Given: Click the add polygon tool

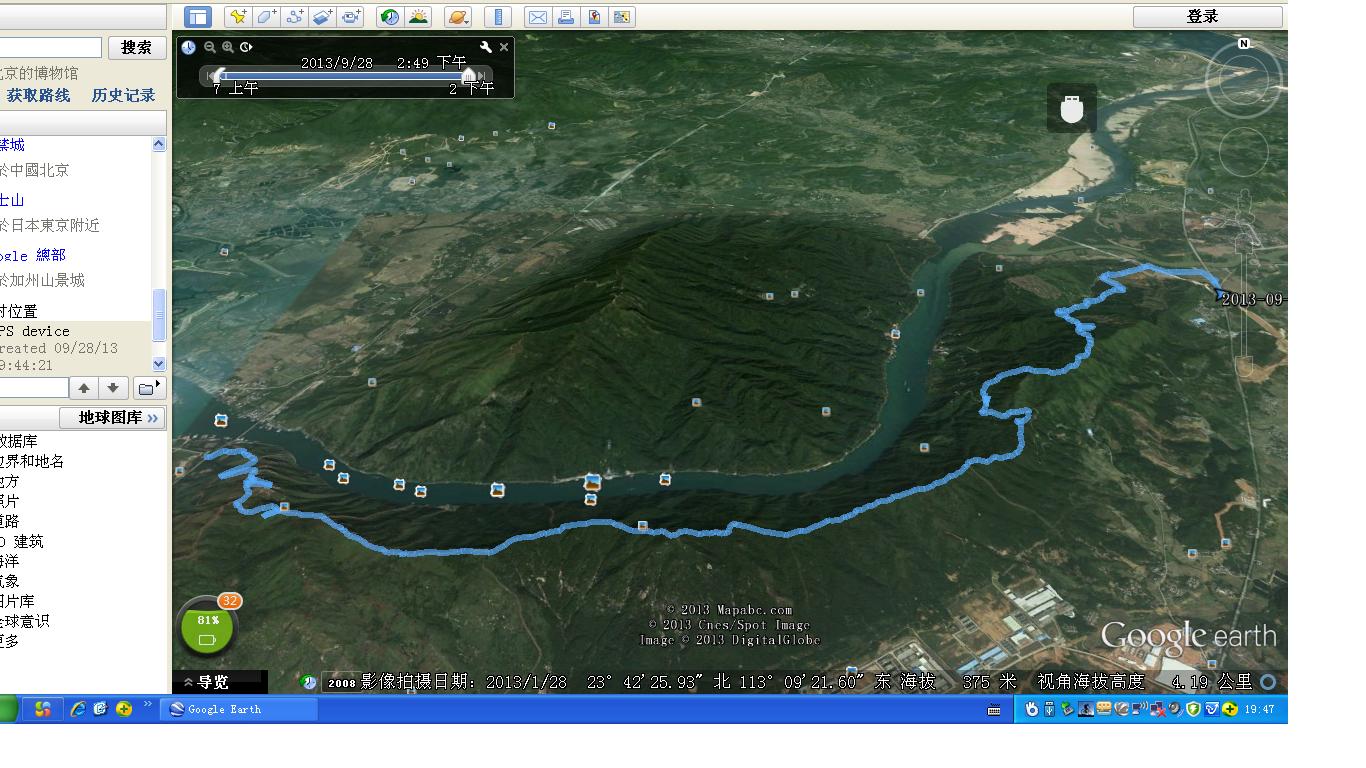Looking at the screenshot, I should [265, 17].
